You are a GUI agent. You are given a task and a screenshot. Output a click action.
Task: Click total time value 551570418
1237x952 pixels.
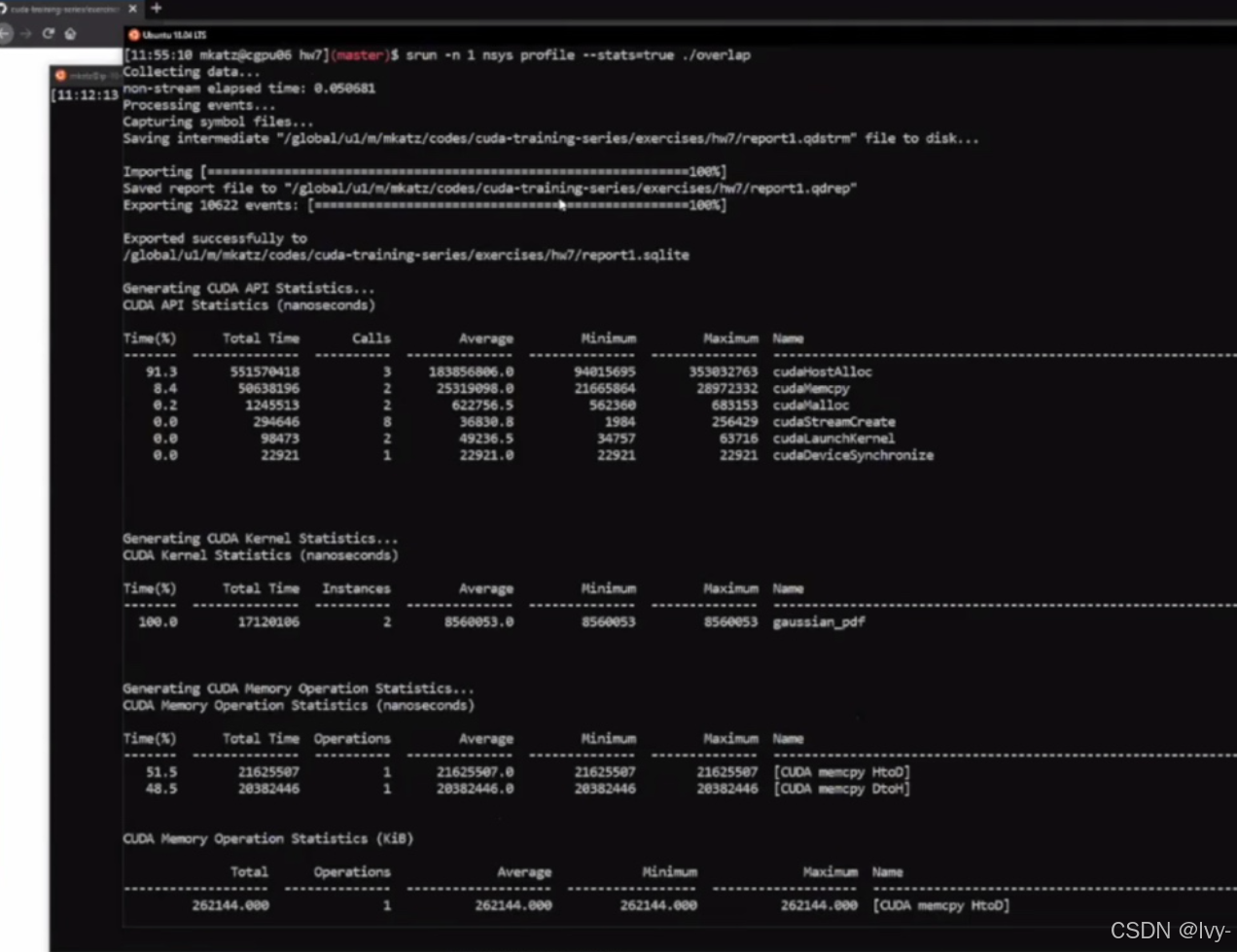tap(265, 371)
